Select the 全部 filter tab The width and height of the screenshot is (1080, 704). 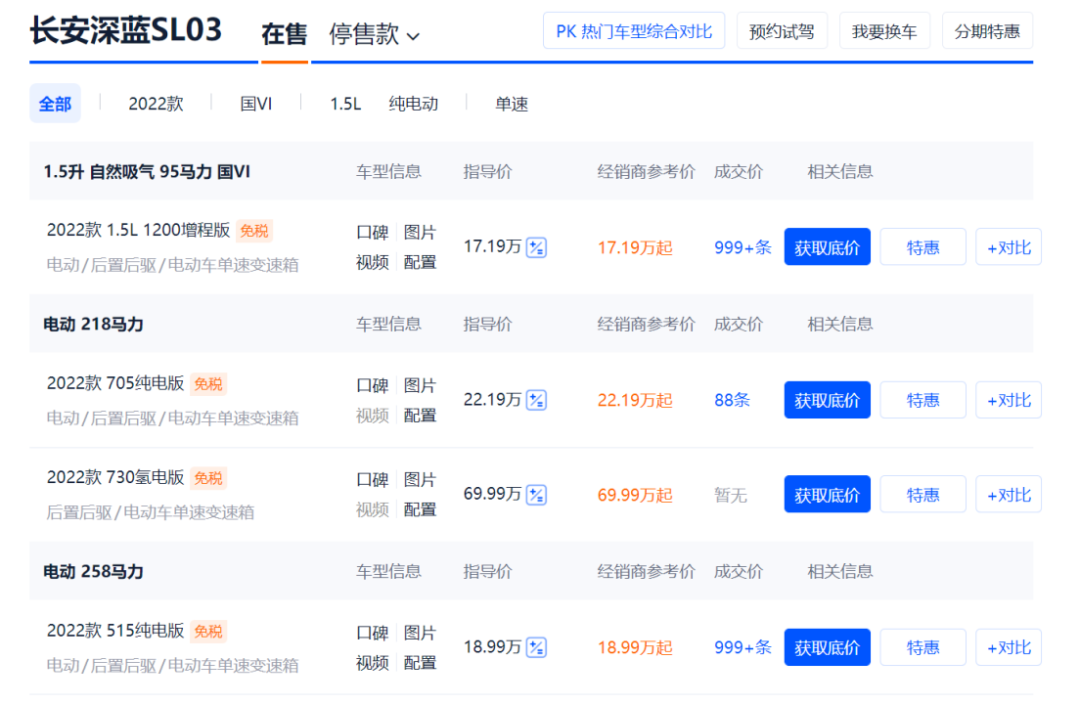55,104
